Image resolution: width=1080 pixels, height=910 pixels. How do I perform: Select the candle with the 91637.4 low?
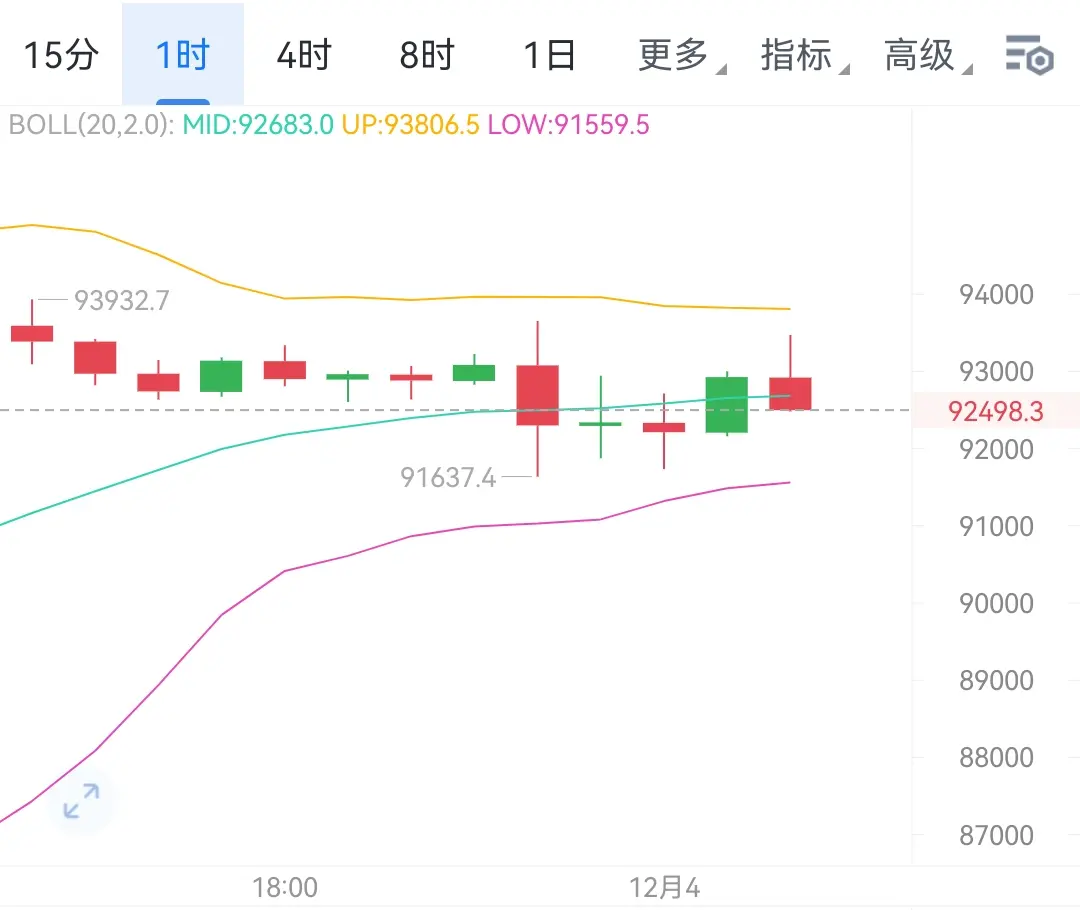click(x=537, y=395)
